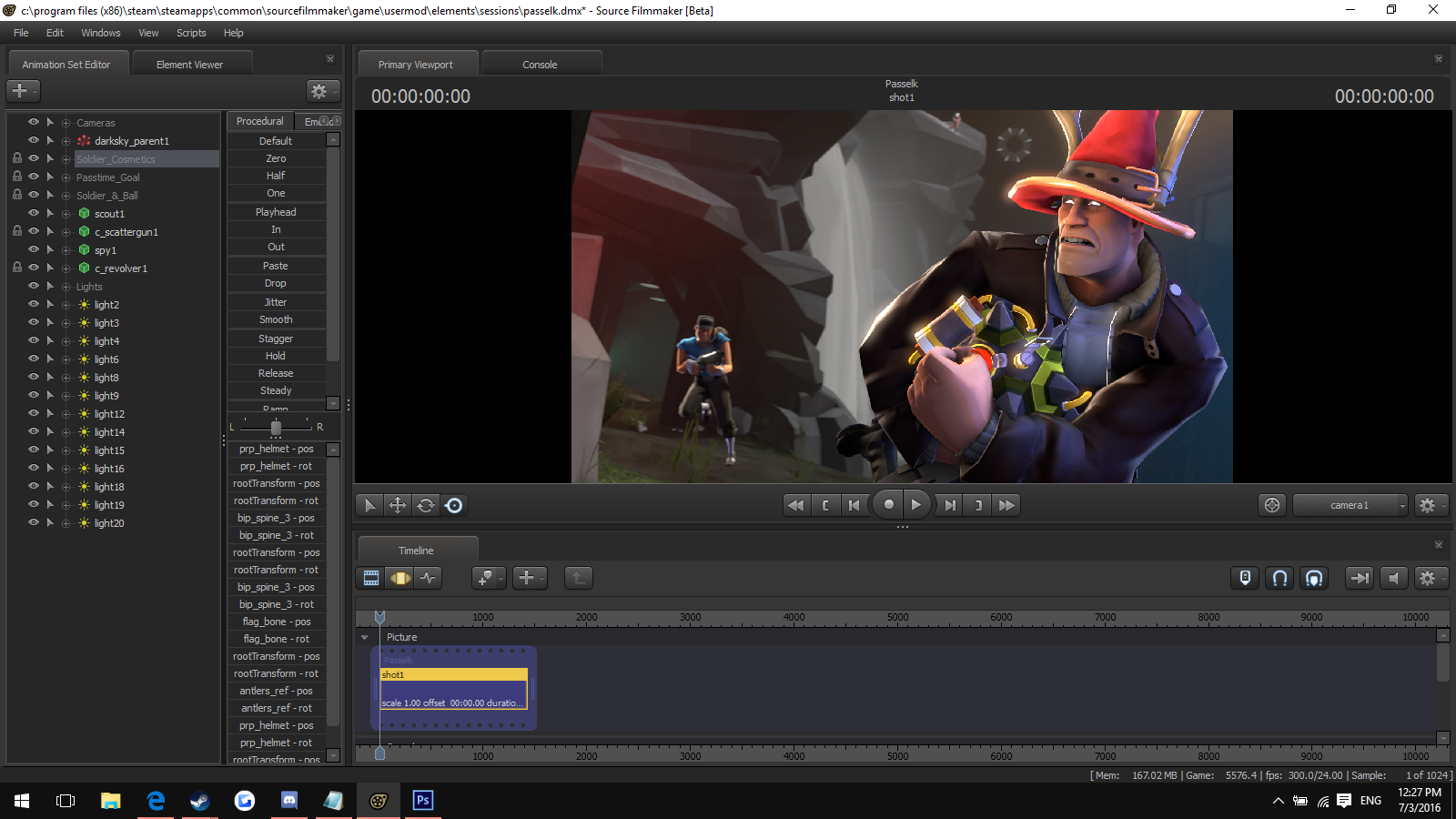
Task: Unlock the Soldier_Cosmetics lock icon
Action: click(x=17, y=158)
